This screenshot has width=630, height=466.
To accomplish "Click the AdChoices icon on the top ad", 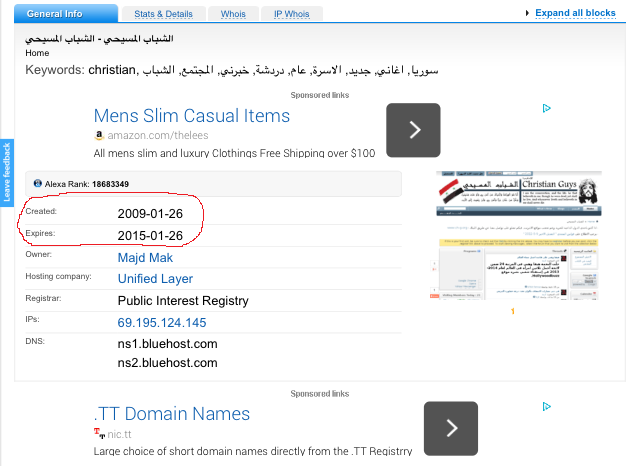I will [x=547, y=108].
